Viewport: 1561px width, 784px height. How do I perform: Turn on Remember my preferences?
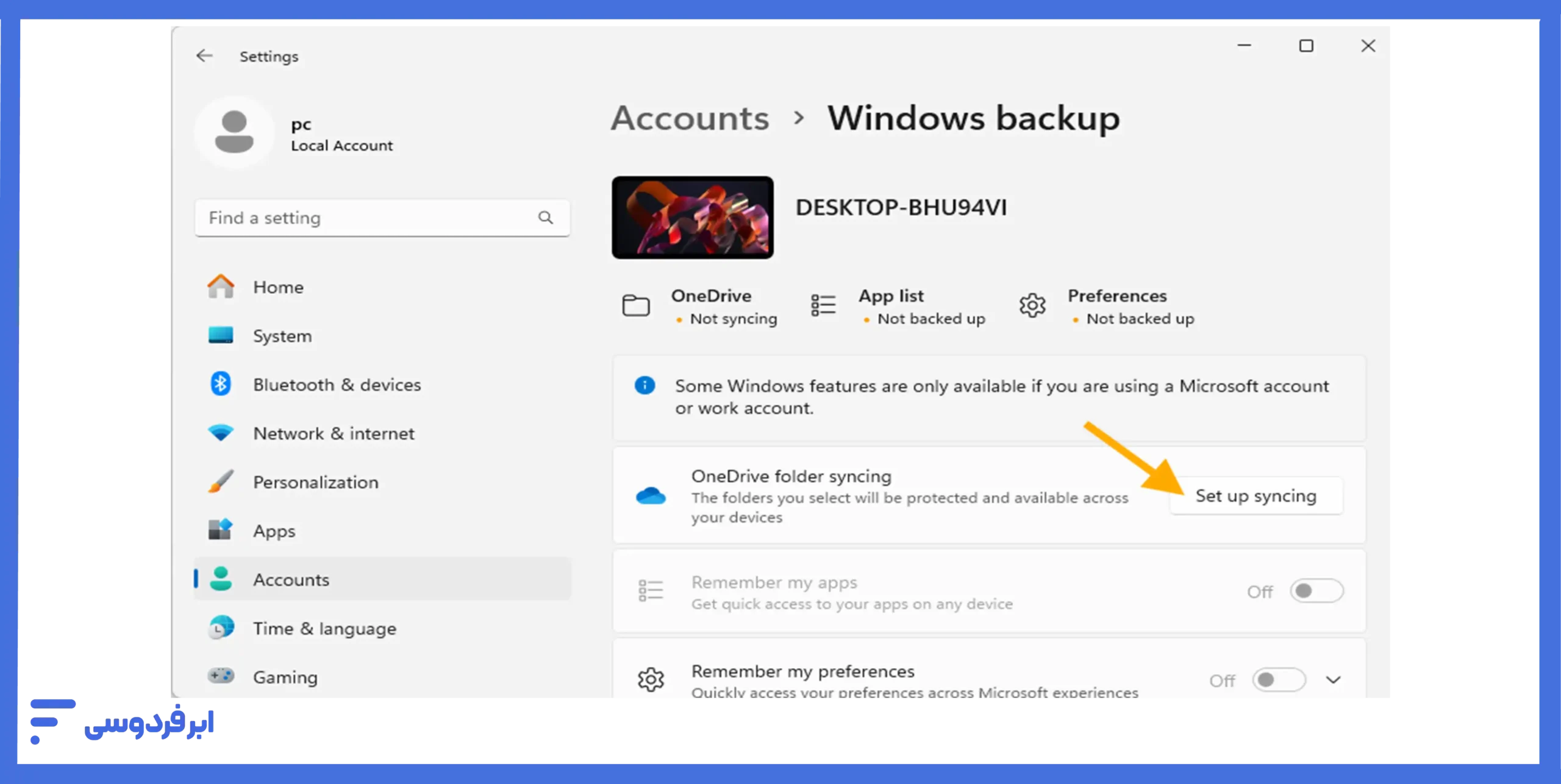(x=1278, y=679)
